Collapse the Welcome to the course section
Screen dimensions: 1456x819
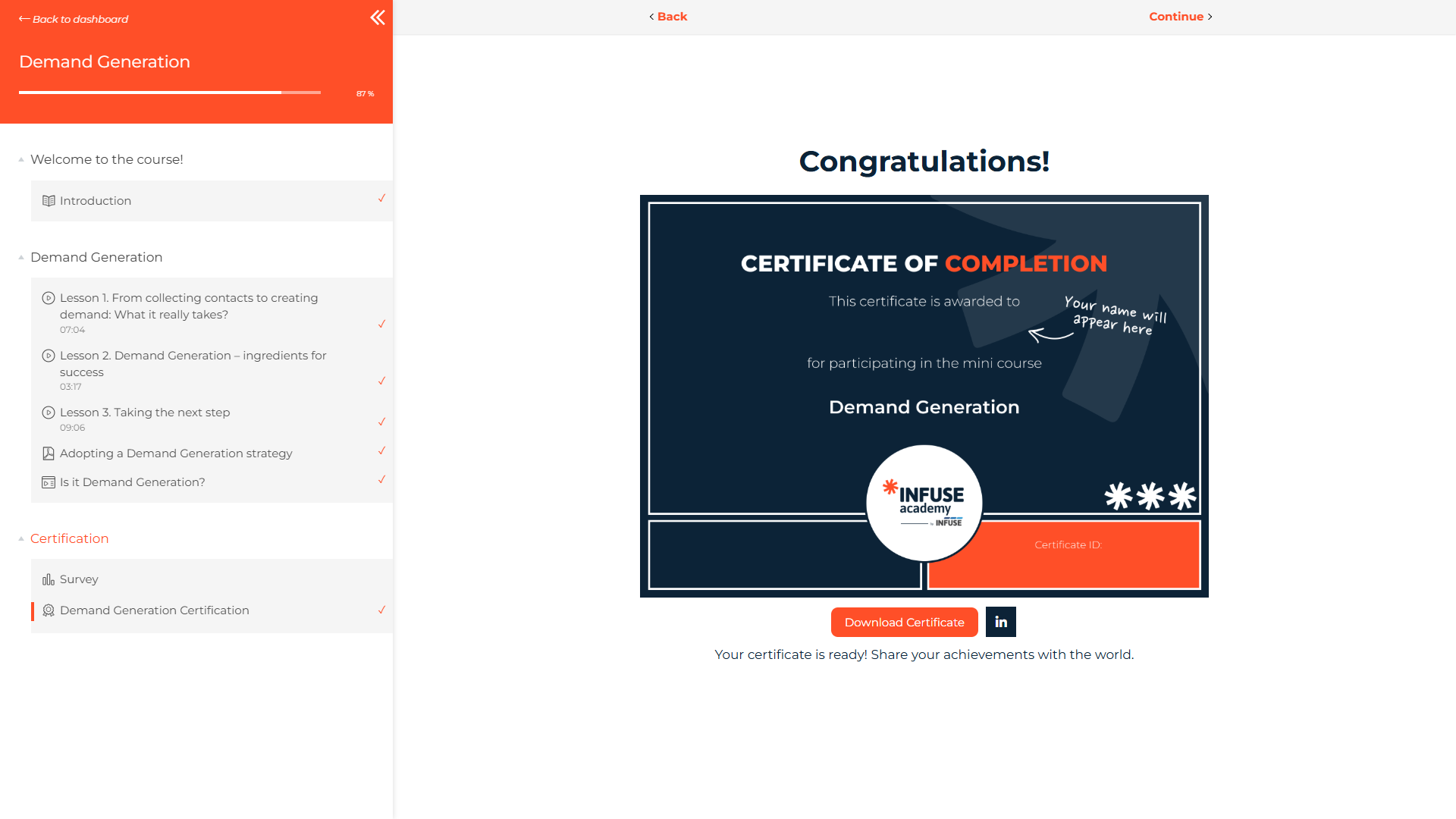coord(21,159)
